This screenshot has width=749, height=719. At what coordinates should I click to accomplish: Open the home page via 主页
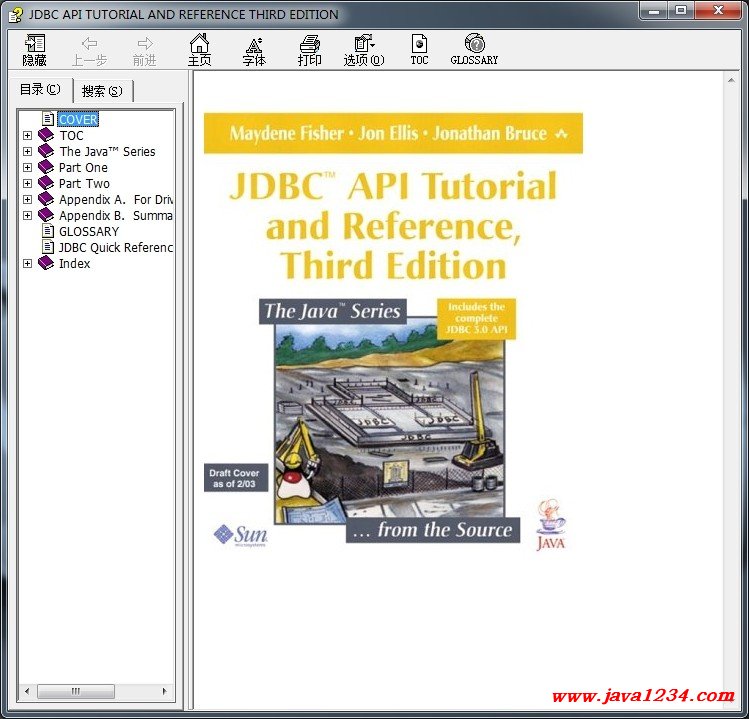click(x=199, y=50)
